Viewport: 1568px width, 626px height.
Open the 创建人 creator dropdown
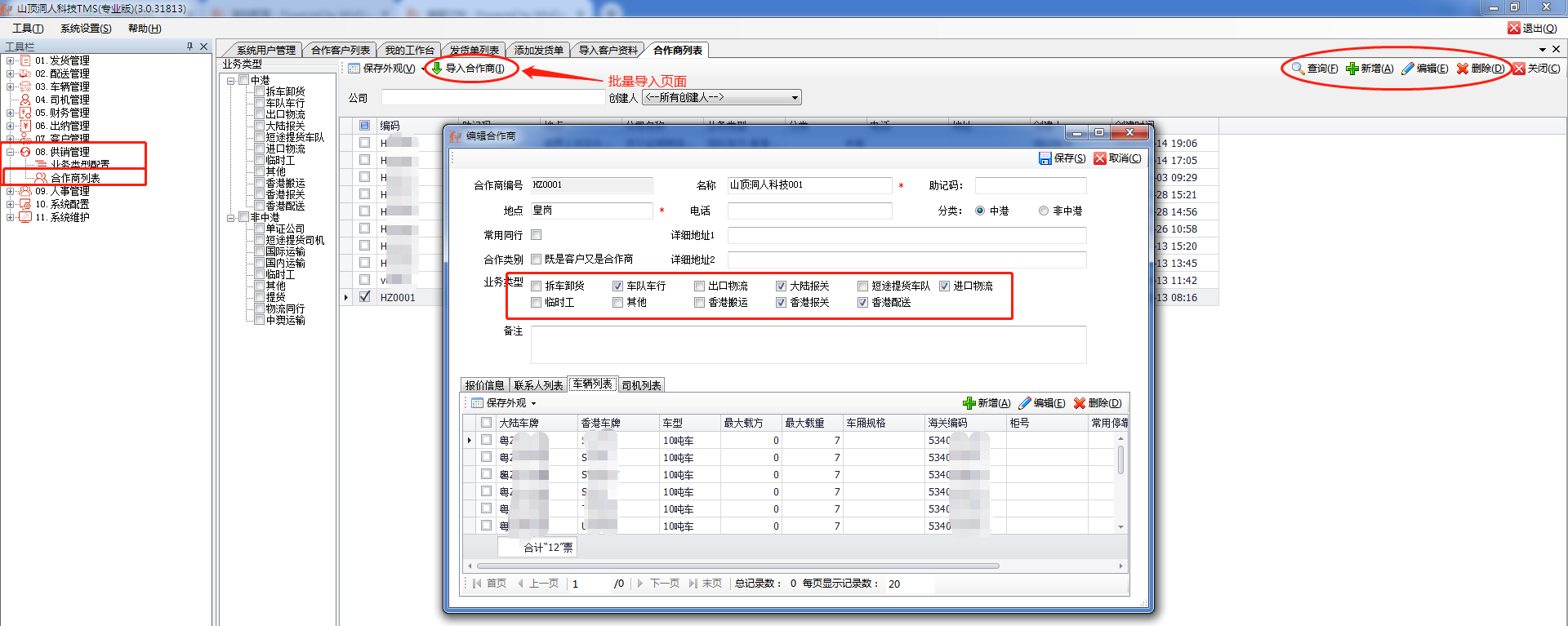(x=795, y=98)
